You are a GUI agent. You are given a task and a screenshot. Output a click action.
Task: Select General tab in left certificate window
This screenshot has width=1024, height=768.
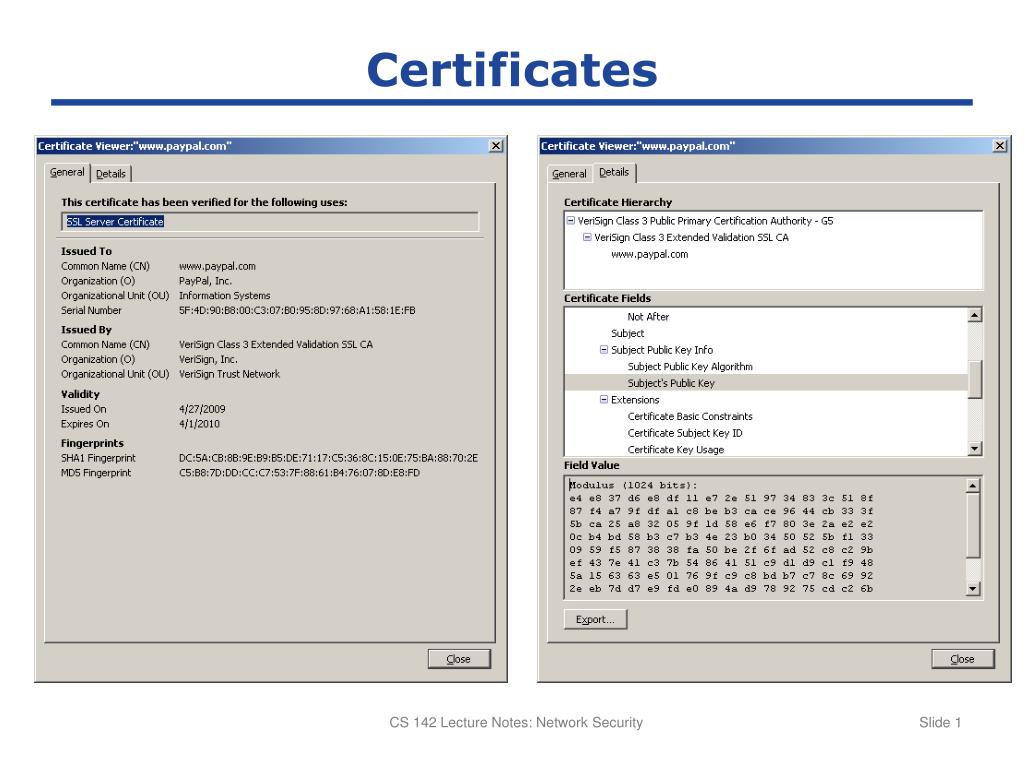67,172
